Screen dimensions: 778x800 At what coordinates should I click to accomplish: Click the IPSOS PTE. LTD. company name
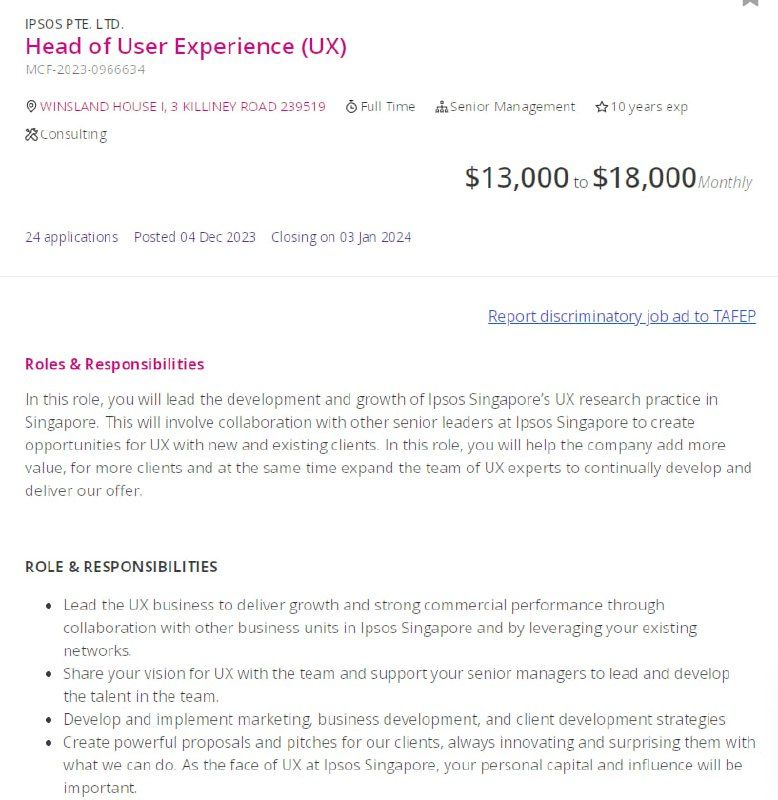[x=74, y=24]
